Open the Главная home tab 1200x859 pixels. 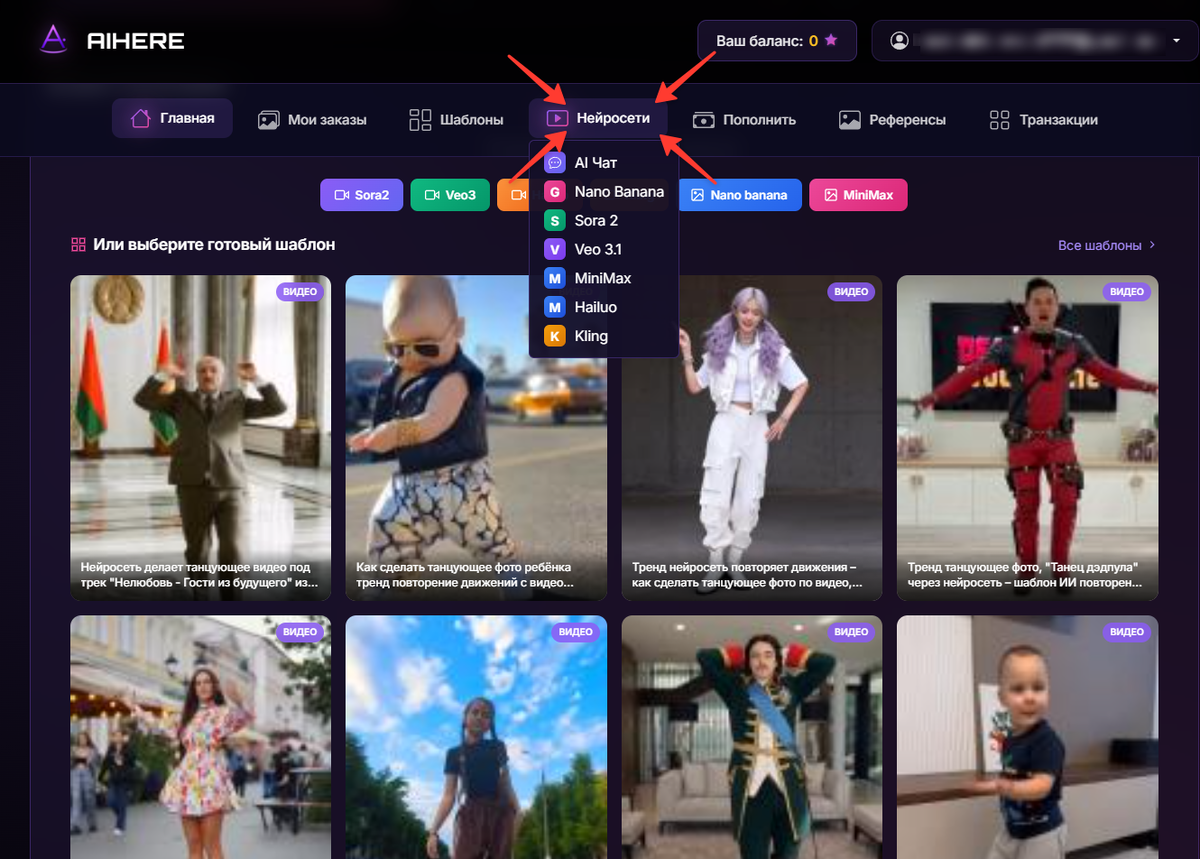tap(172, 118)
